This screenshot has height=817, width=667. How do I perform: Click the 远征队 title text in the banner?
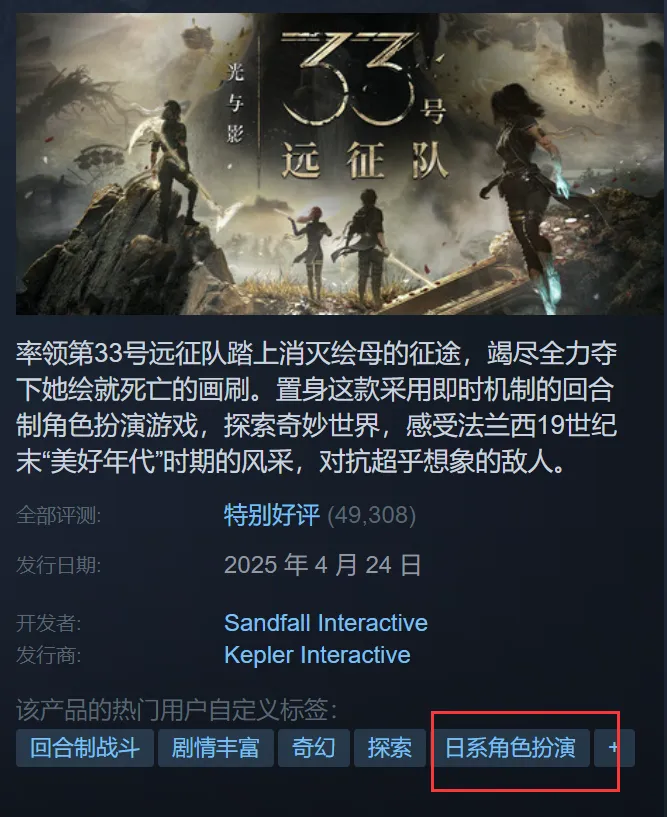click(365, 160)
